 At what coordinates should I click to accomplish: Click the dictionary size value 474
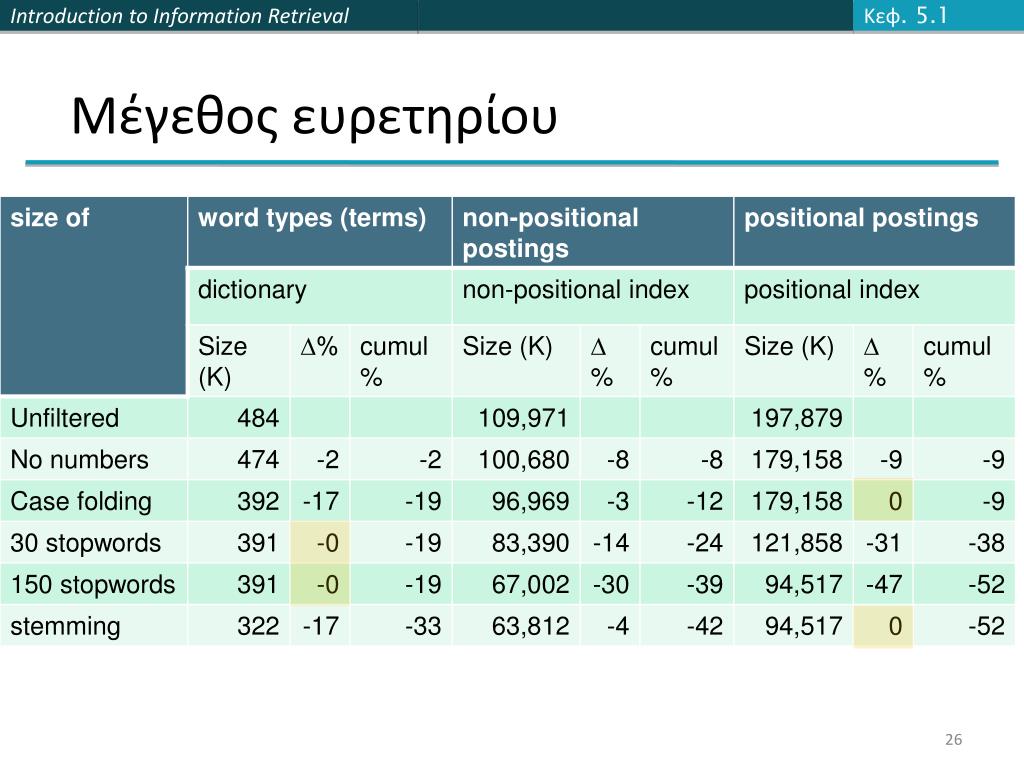[258, 460]
